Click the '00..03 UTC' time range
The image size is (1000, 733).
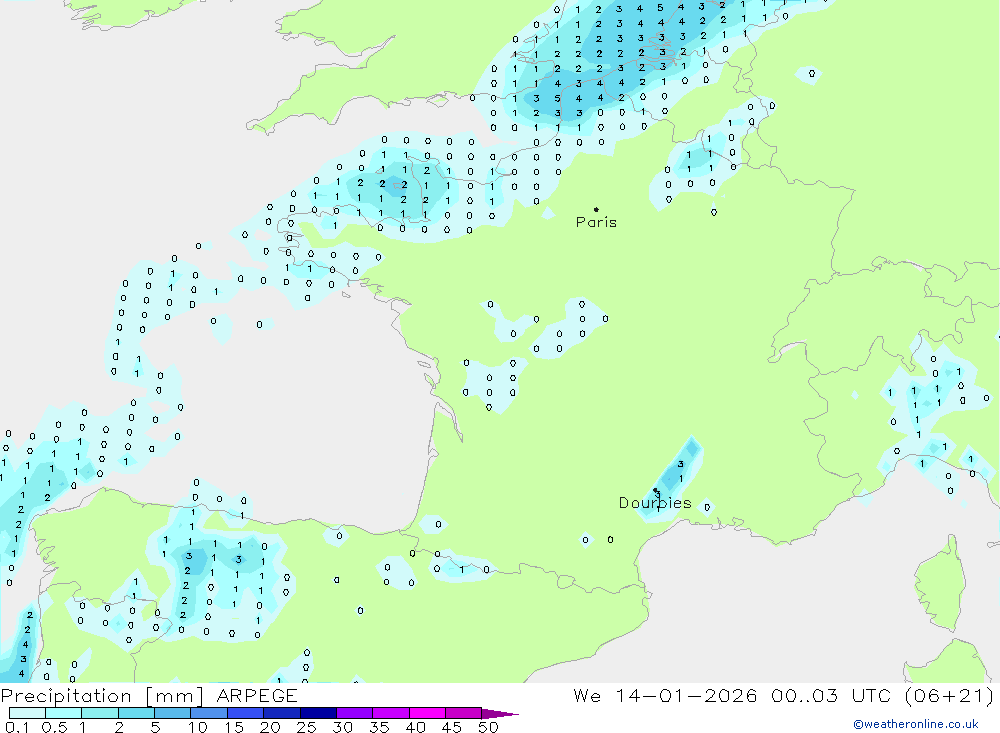pyautogui.click(x=830, y=695)
